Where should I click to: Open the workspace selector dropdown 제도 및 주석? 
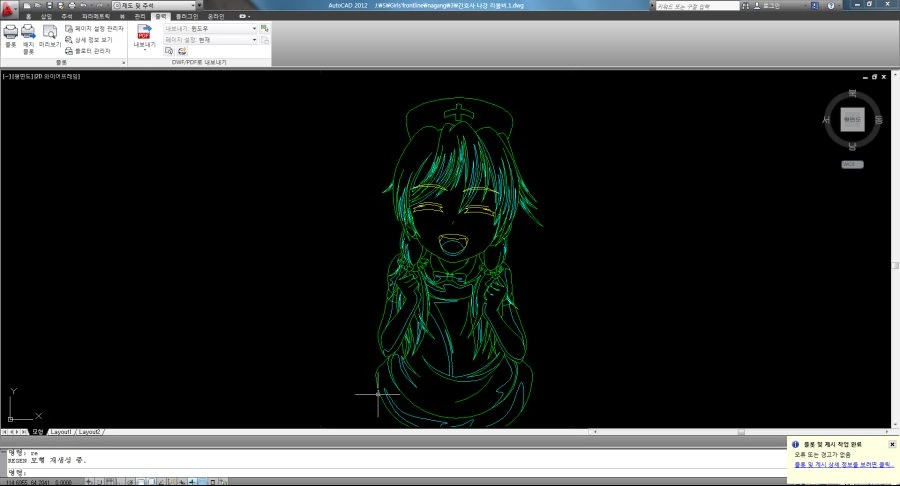click(154, 5)
